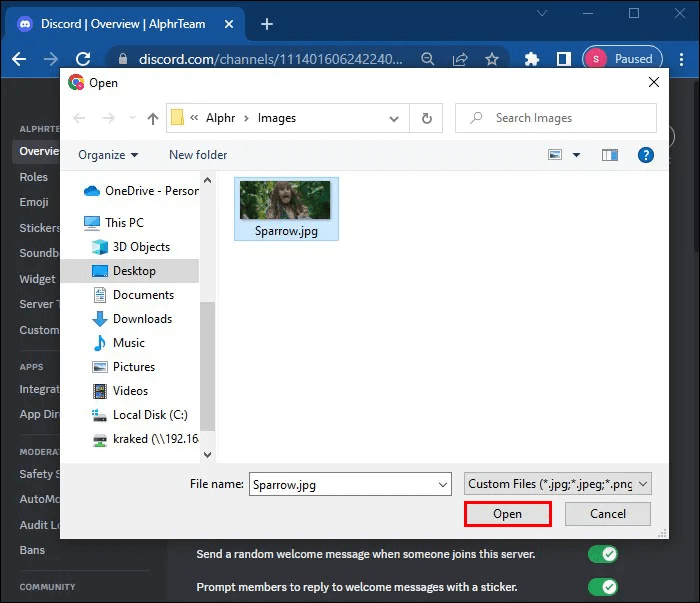The height and width of the screenshot is (603, 700).
Task: Open the Custom Files type dropdown
Action: click(558, 484)
